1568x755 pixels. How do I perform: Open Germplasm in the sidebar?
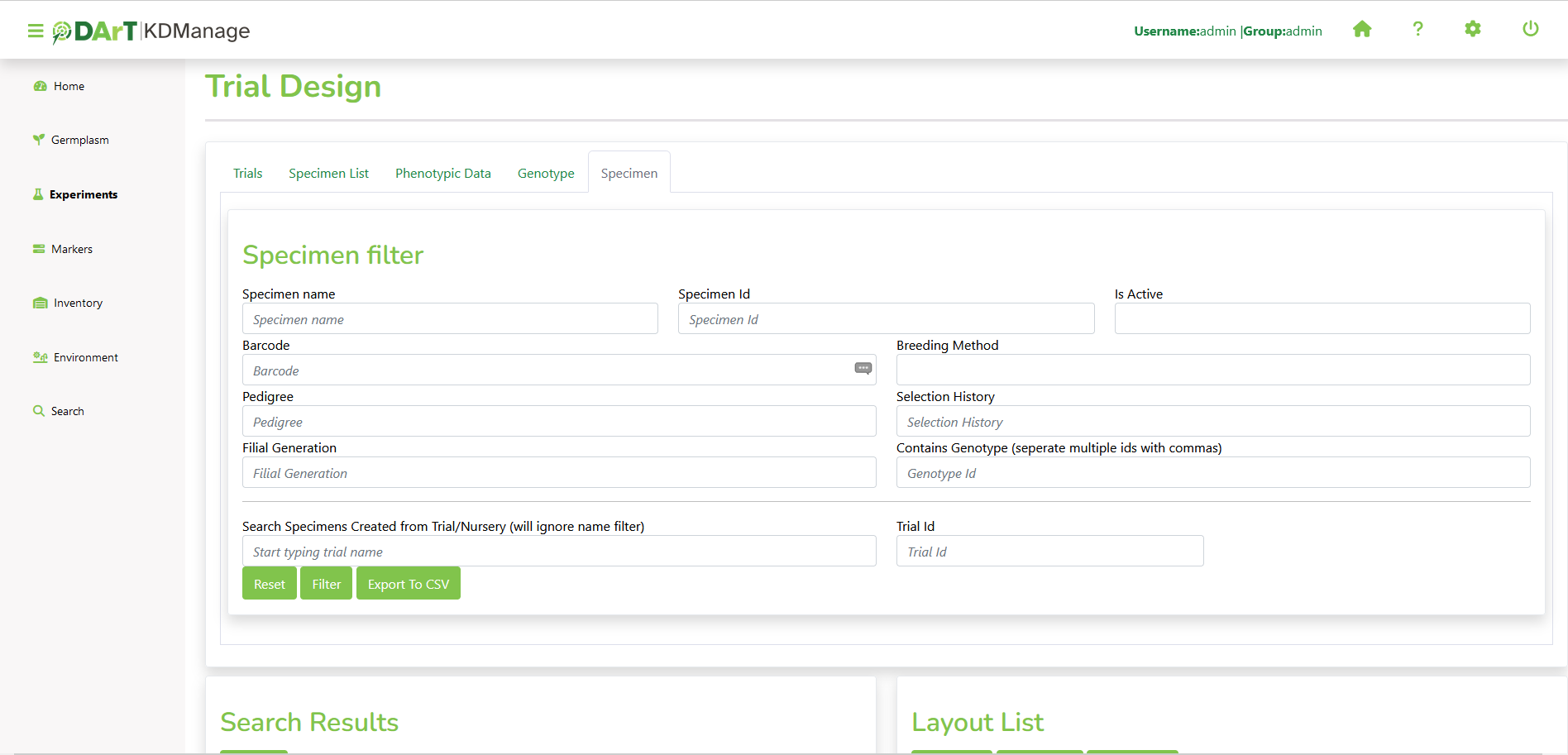pyautogui.click(x=79, y=141)
